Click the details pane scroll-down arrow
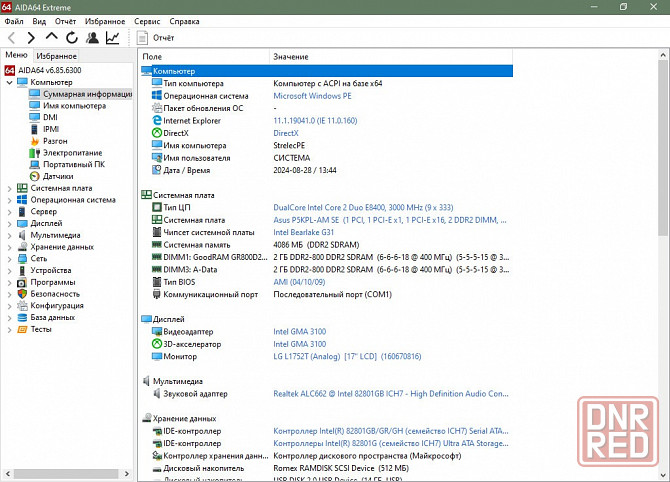 point(663,474)
